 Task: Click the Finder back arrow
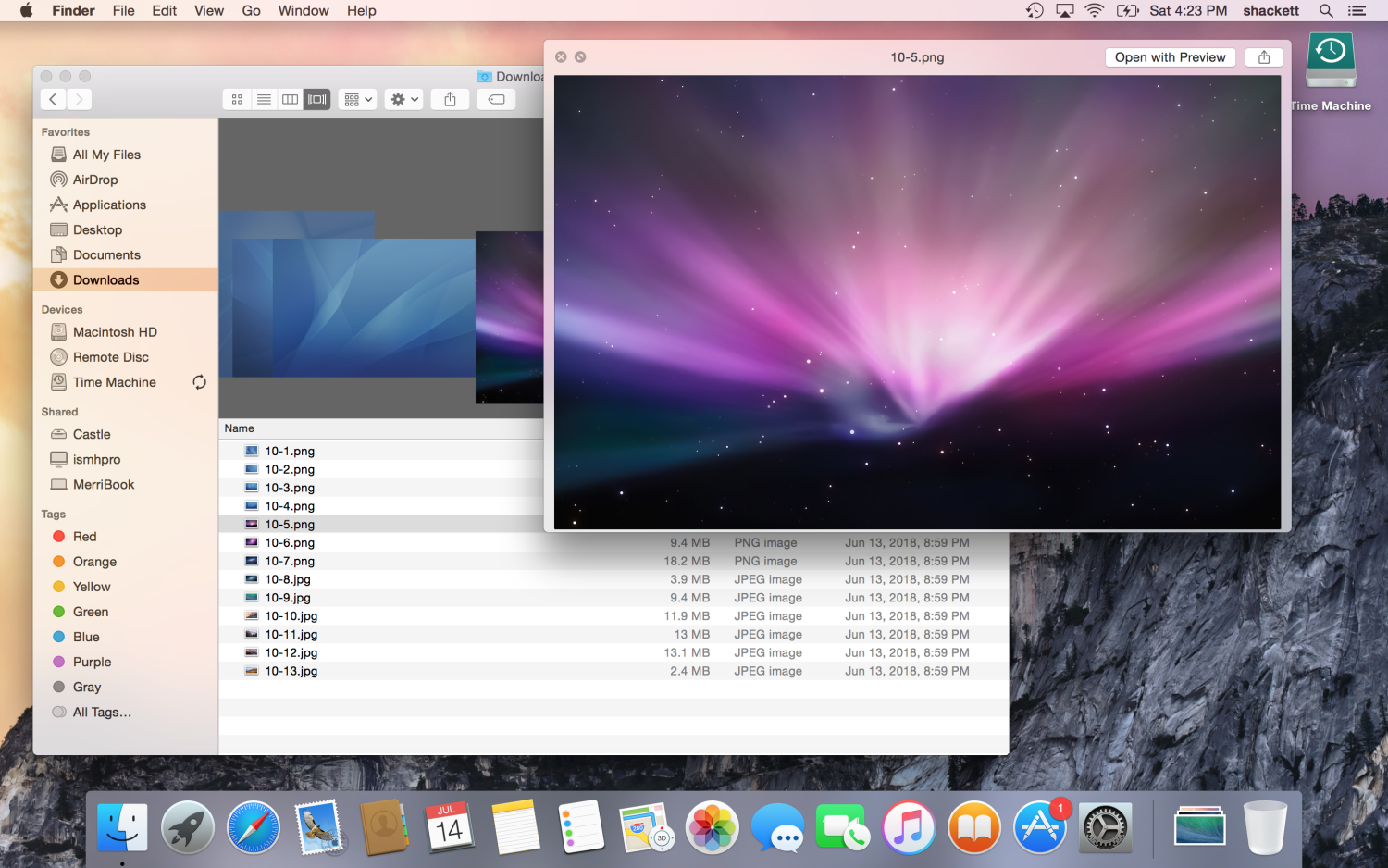pyautogui.click(x=53, y=99)
